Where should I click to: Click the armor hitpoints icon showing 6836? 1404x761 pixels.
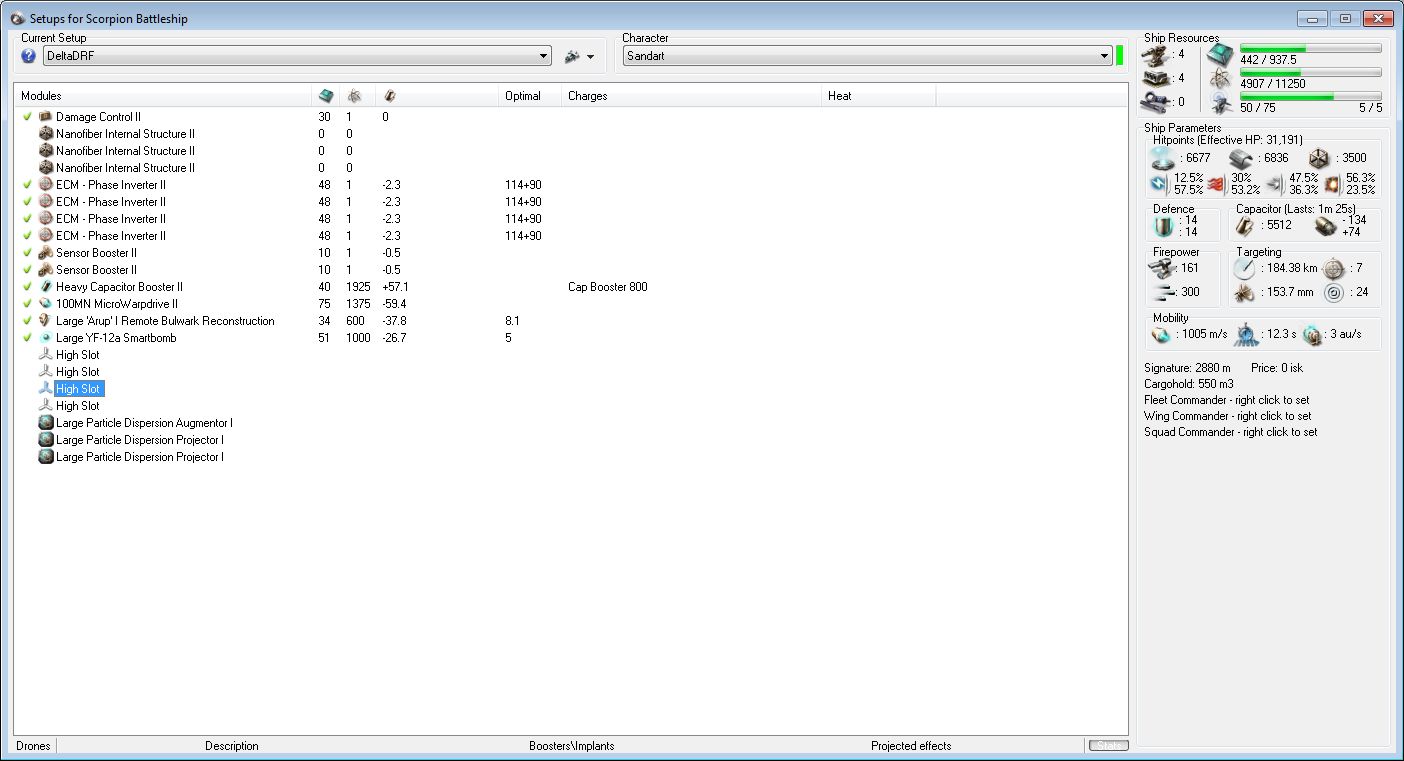[1242, 158]
